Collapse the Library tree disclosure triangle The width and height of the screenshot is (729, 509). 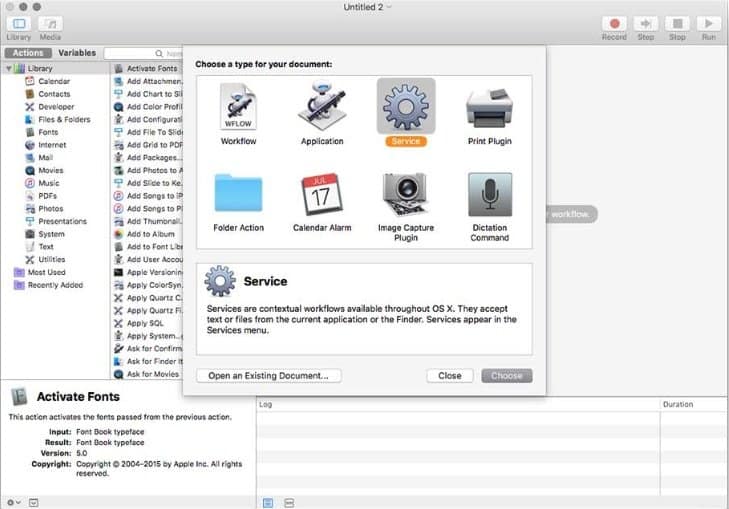(8, 68)
